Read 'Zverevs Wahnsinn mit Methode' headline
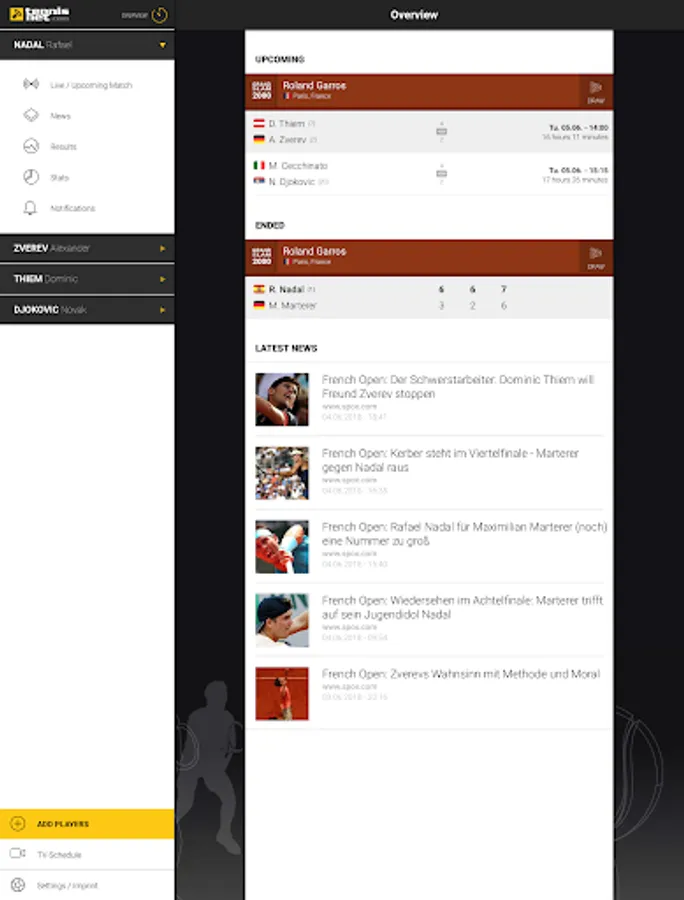Viewport: 684px width, 900px height. click(x=461, y=674)
